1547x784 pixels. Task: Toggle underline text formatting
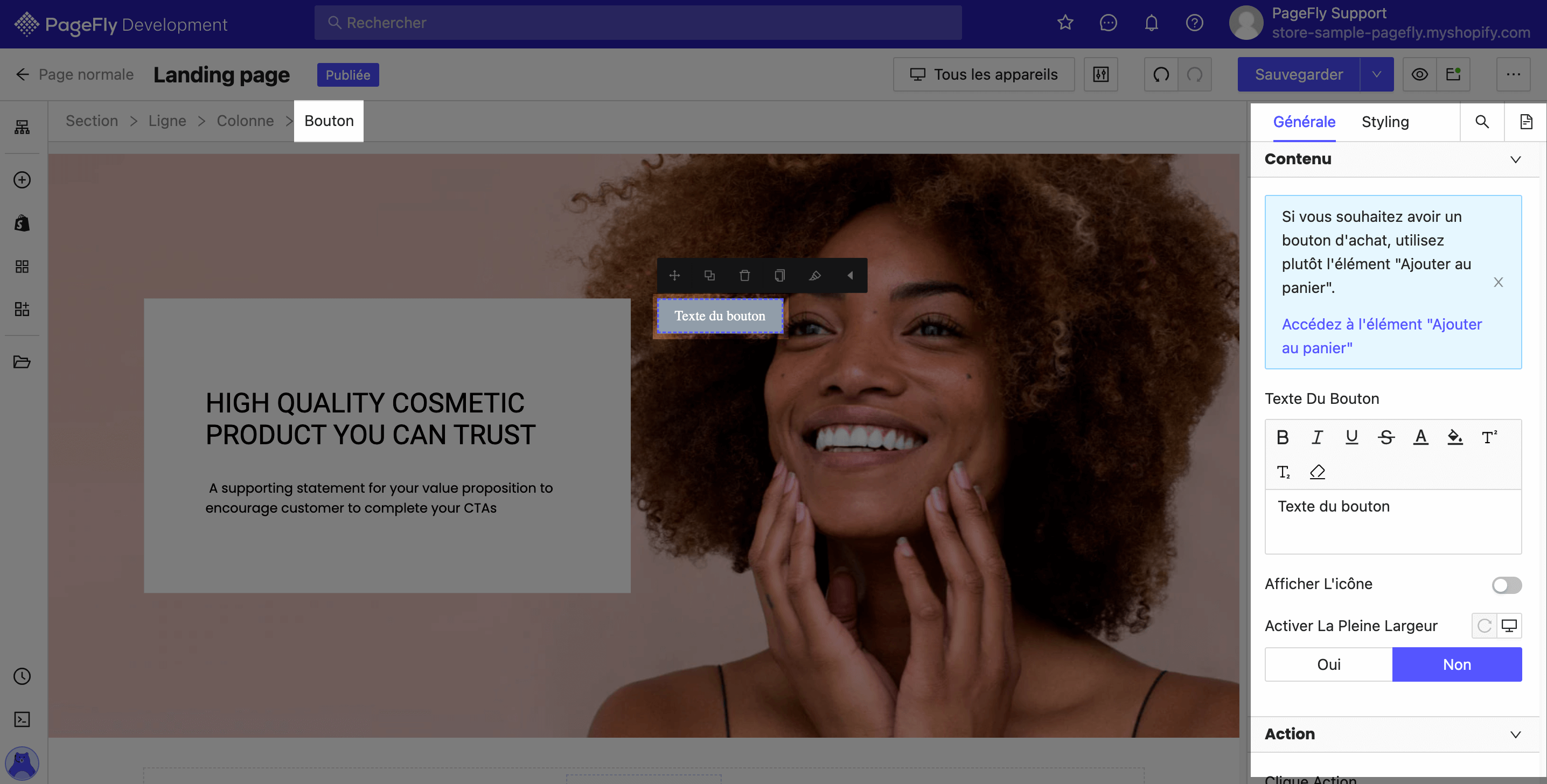pos(1352,438)
